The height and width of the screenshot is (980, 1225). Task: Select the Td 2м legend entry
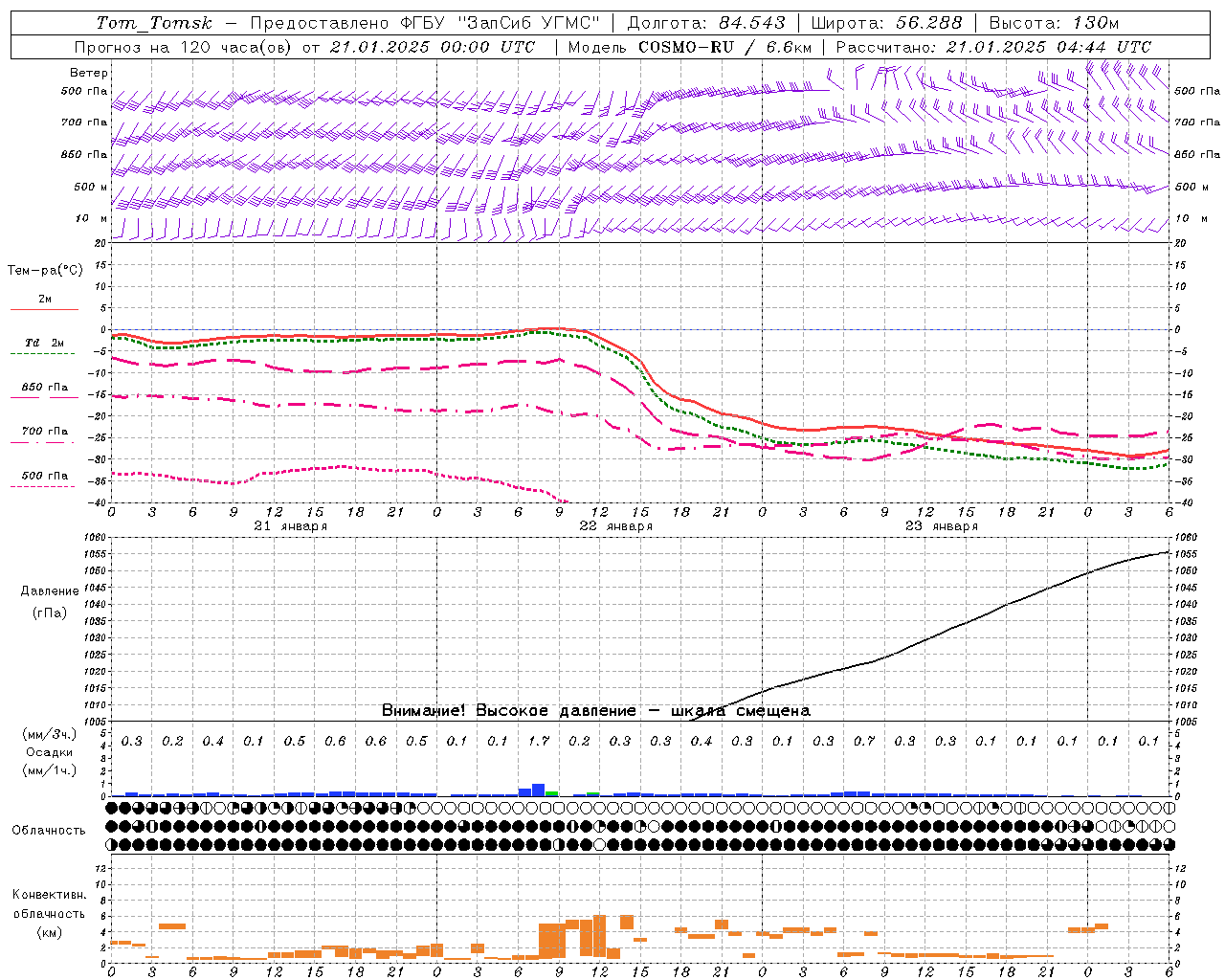tap(44, 343)
